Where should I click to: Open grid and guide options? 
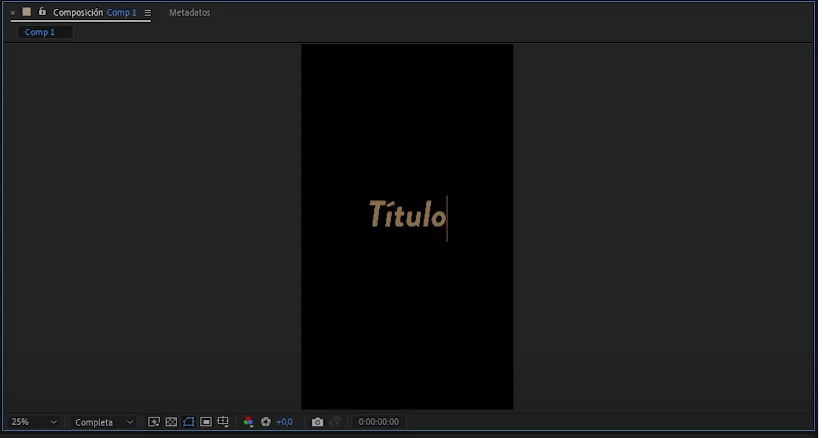pos(223,422)
